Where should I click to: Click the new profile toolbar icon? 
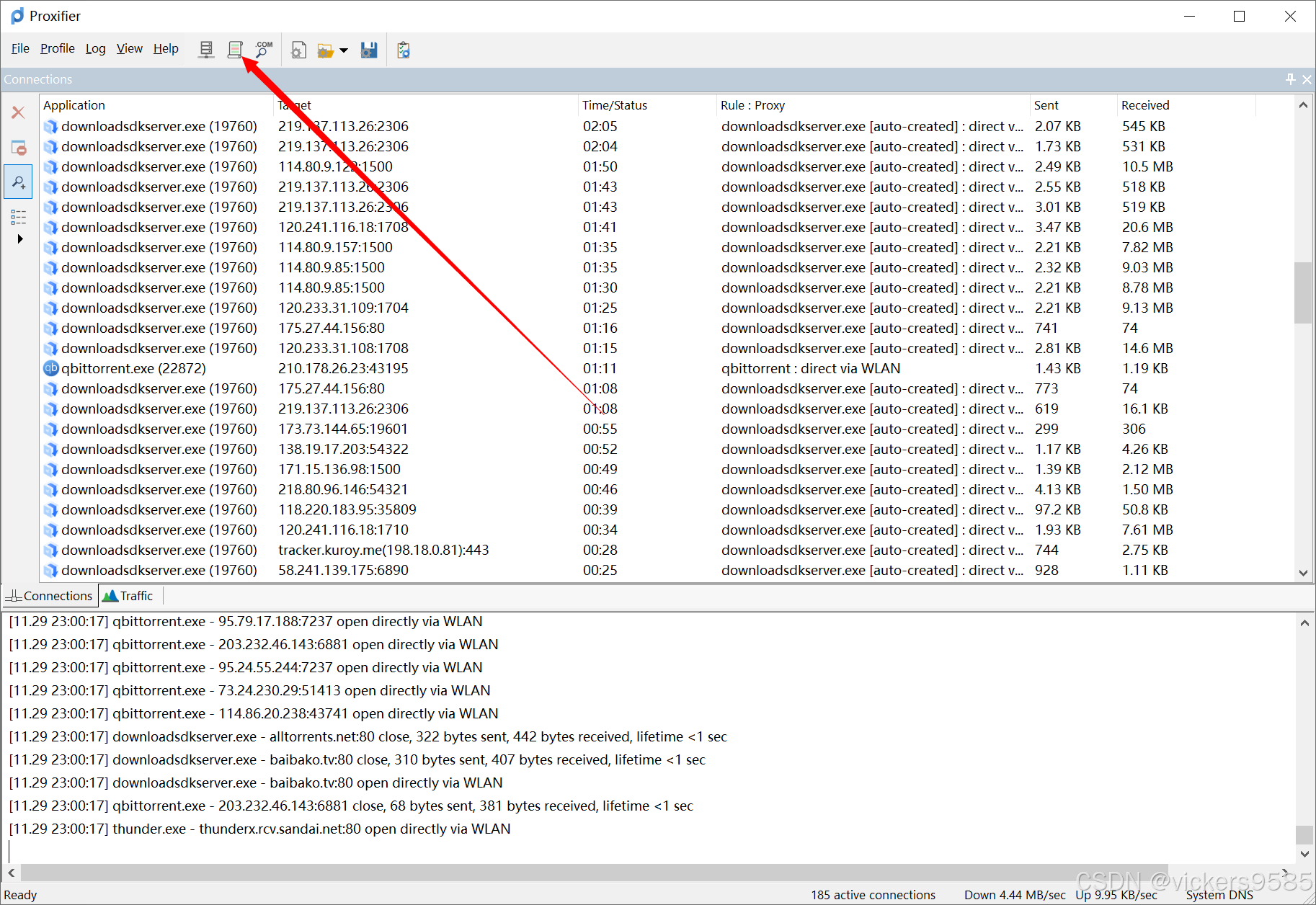pyautogui.click(x=298, y=50)
